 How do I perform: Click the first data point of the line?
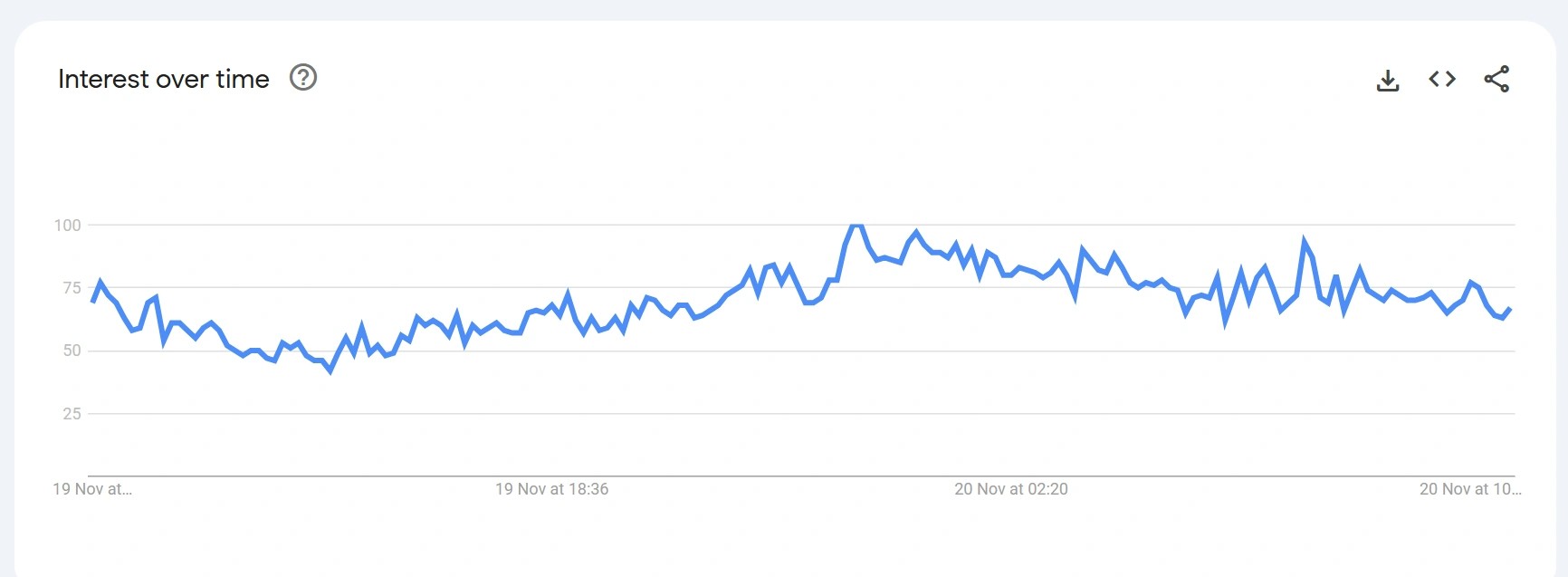click(92, 301)
